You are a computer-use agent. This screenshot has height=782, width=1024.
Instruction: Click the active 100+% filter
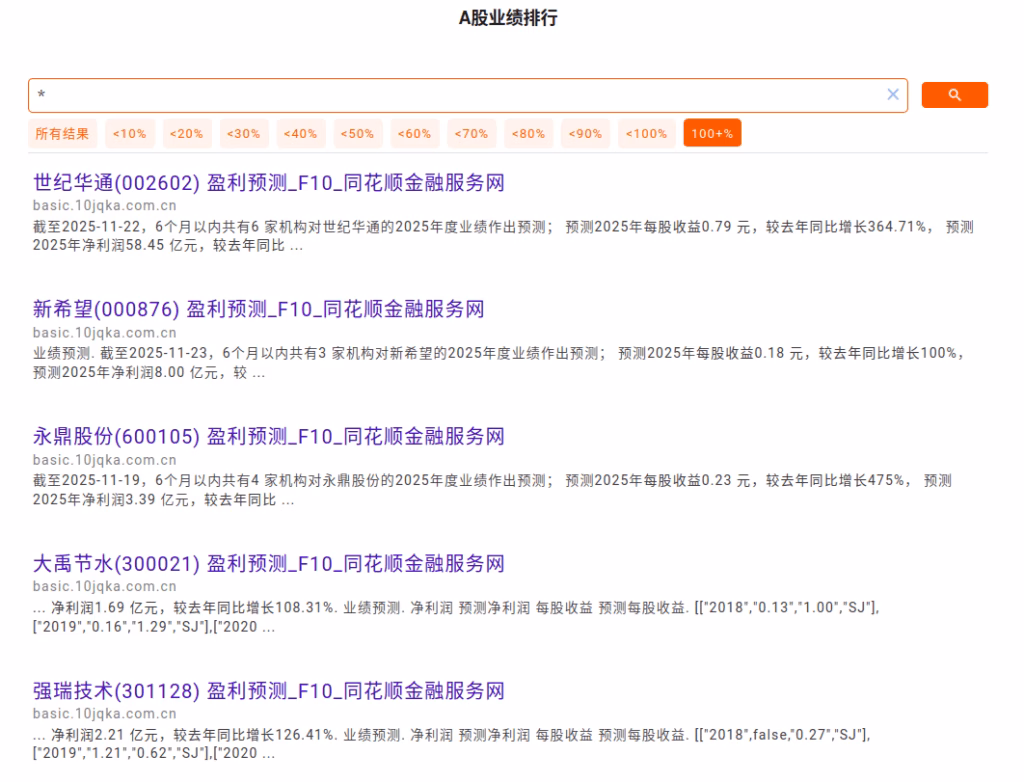click(x=712, y=133)
